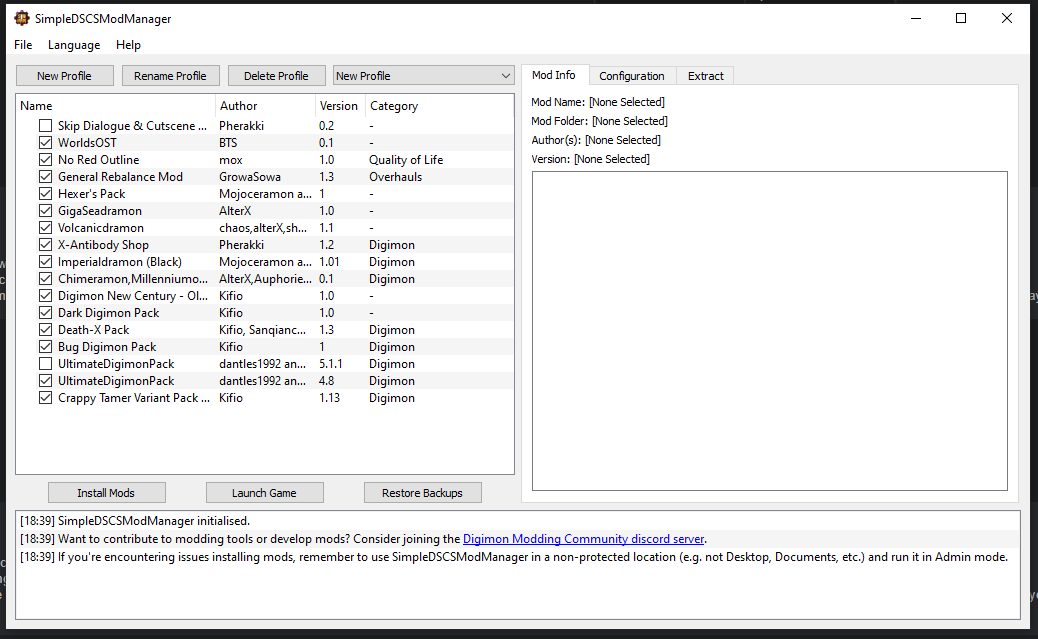Uncheck the Imperialdramon (Black) checkbox
Image resolution: width=1038 pixels, height=639 pixels.
pyautogui.click(x=45, y=262)
